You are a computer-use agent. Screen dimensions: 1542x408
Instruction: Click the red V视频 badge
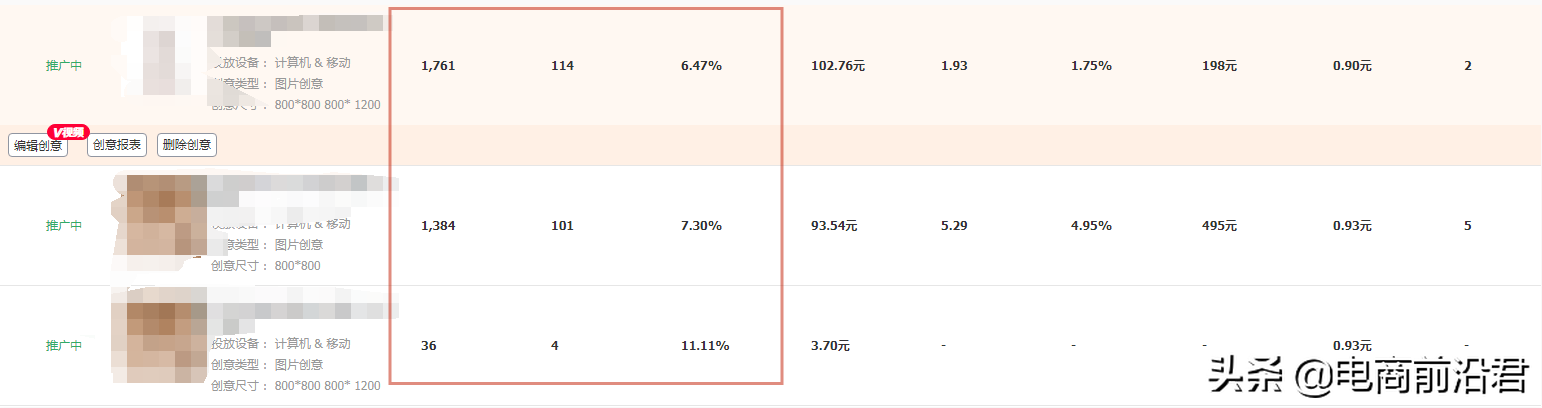[x=69, y=131]
